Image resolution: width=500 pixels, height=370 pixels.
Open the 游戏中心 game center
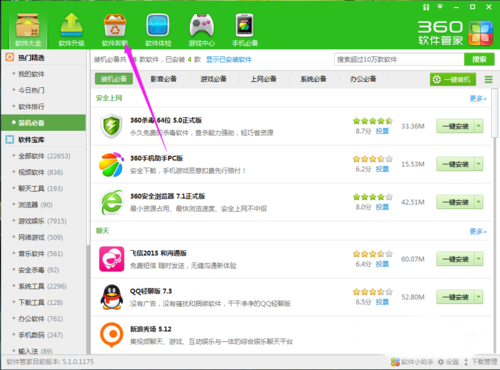(x=201, y=30)
